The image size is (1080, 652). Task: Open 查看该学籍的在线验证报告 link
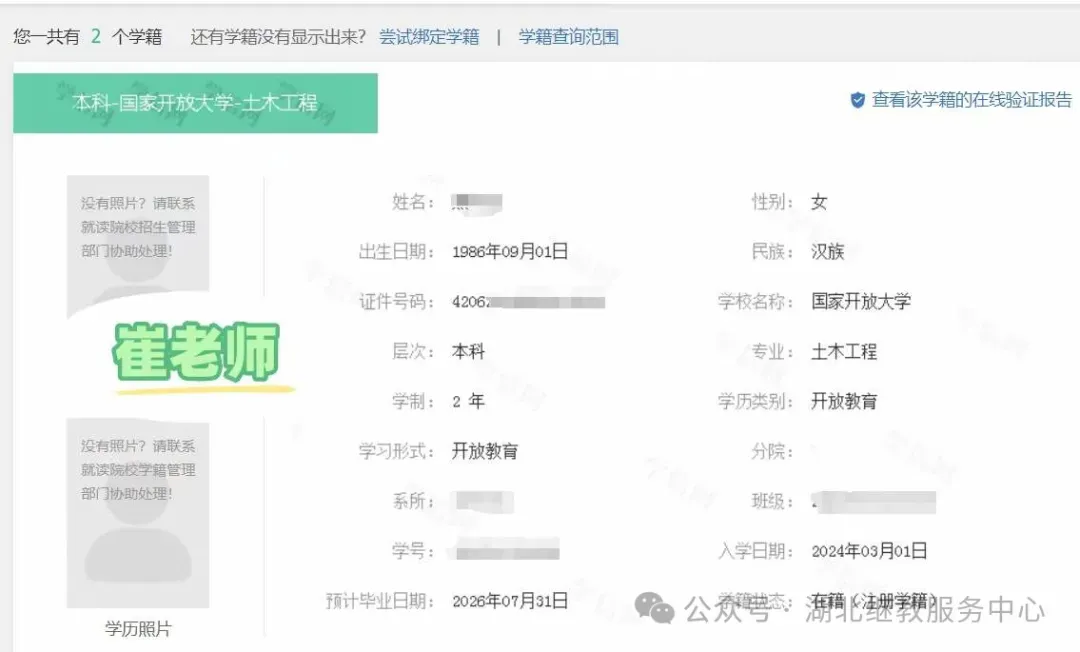click(x=971, y=100)
